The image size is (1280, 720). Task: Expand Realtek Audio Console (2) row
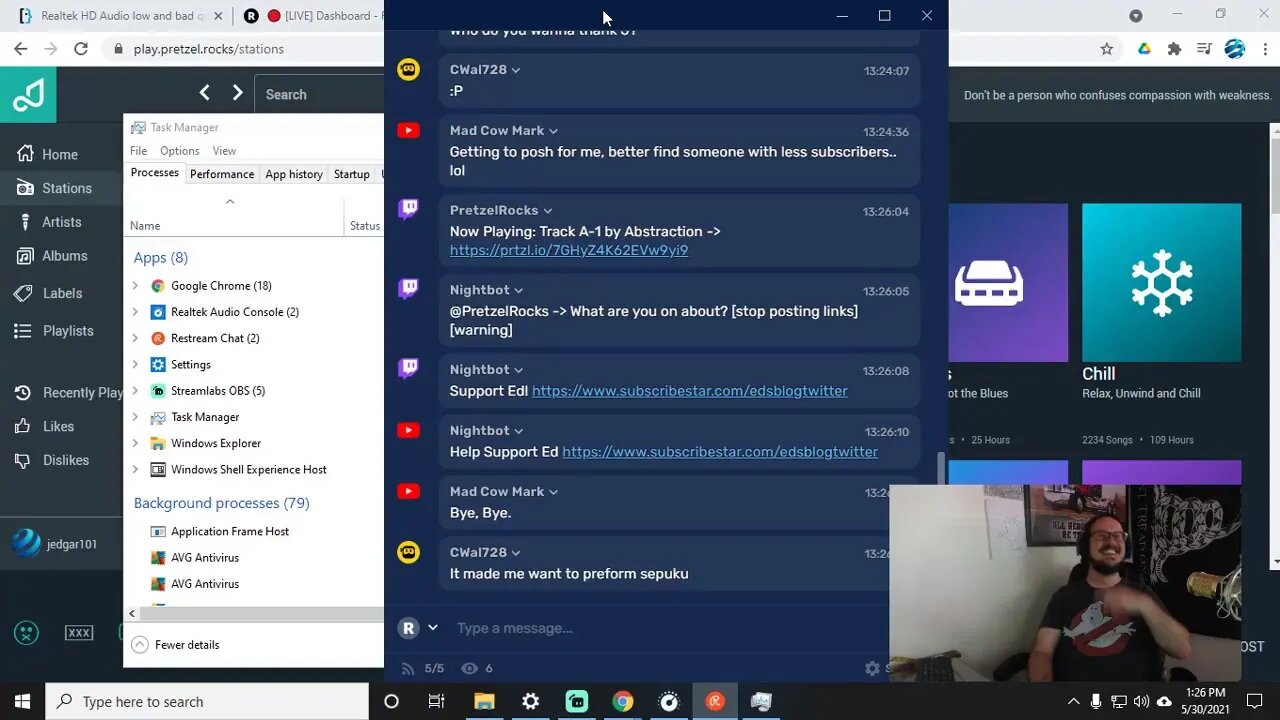(x=135, y=312)
